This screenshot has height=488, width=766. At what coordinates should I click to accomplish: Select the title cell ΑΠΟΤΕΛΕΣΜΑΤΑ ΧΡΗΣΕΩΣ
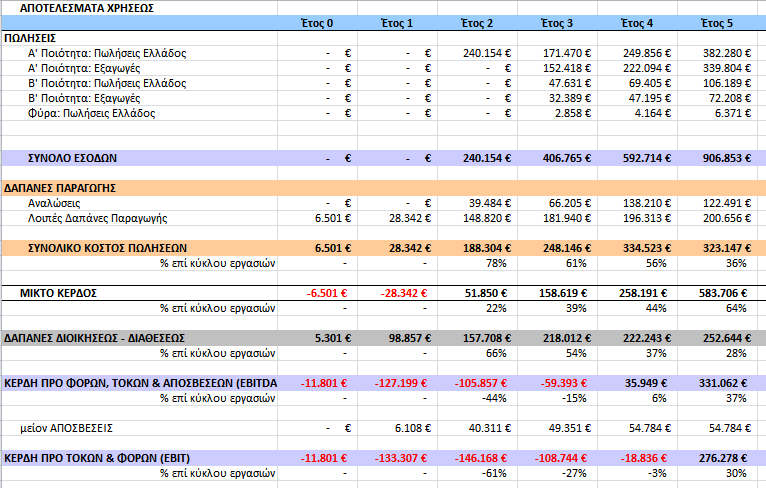coord(86,8)
